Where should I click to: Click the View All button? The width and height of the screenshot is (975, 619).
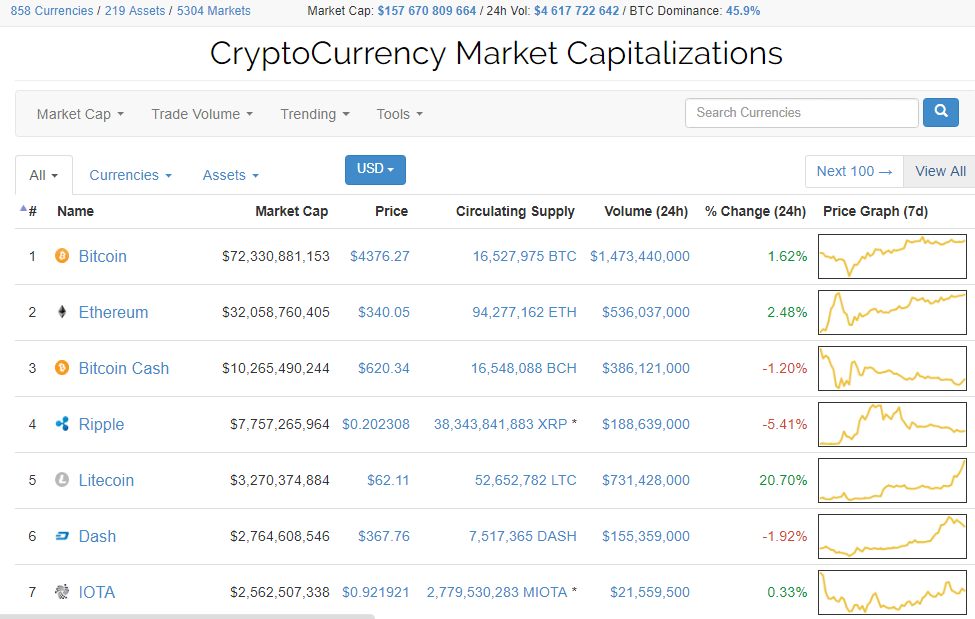click(x=940, y=171)
